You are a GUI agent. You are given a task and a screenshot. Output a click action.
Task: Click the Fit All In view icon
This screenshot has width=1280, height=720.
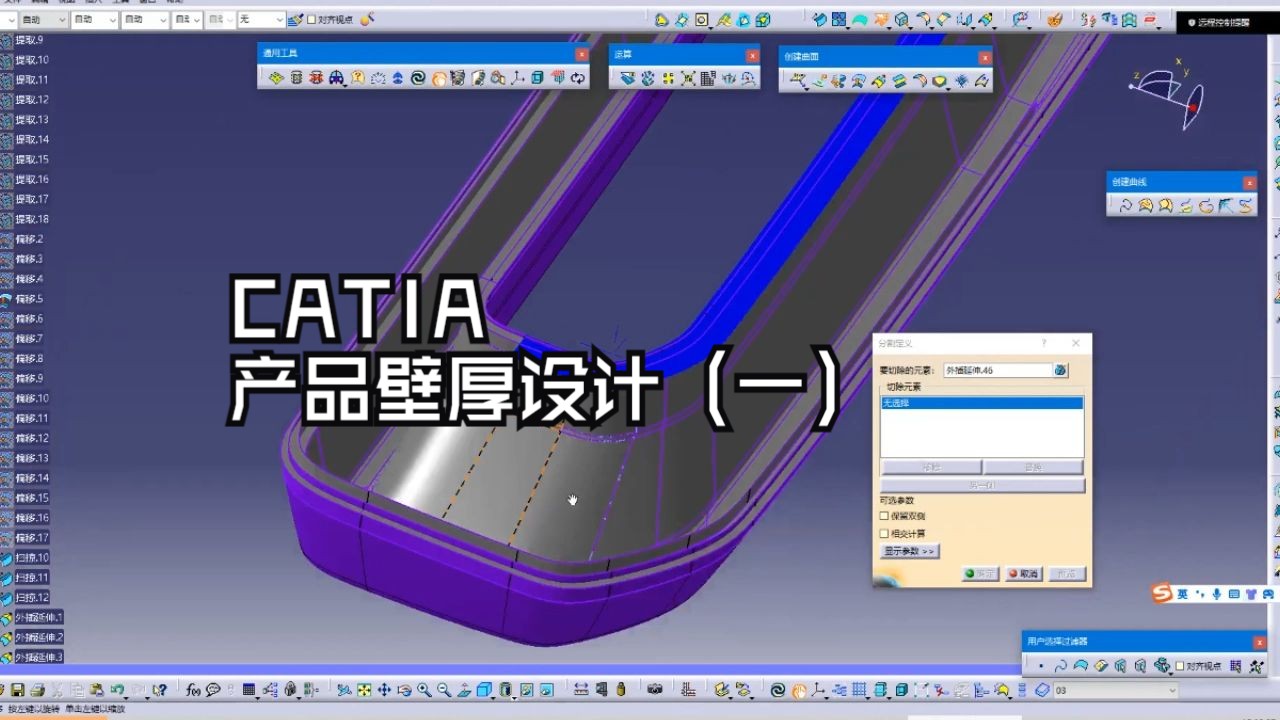364,690
